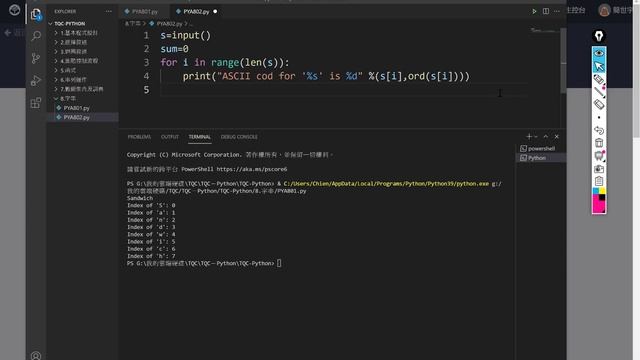Clear drawings with the trash can icon
Screen dimensions: 640x360
point(599,143)
